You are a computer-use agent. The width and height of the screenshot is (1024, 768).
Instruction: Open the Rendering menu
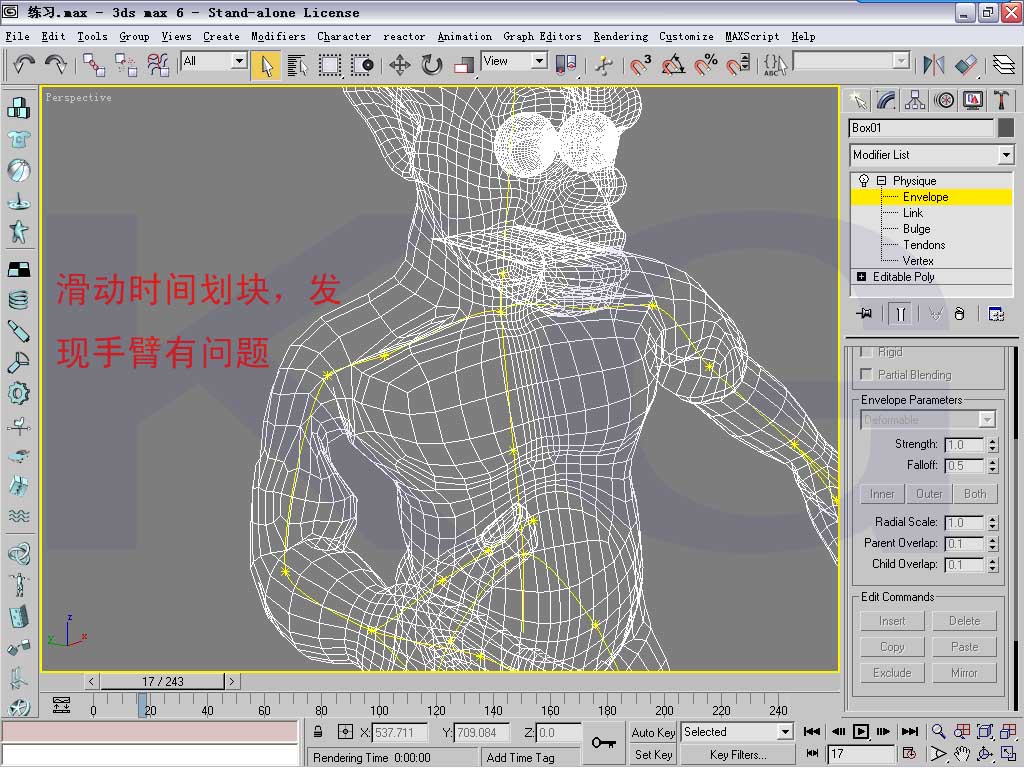620,37
